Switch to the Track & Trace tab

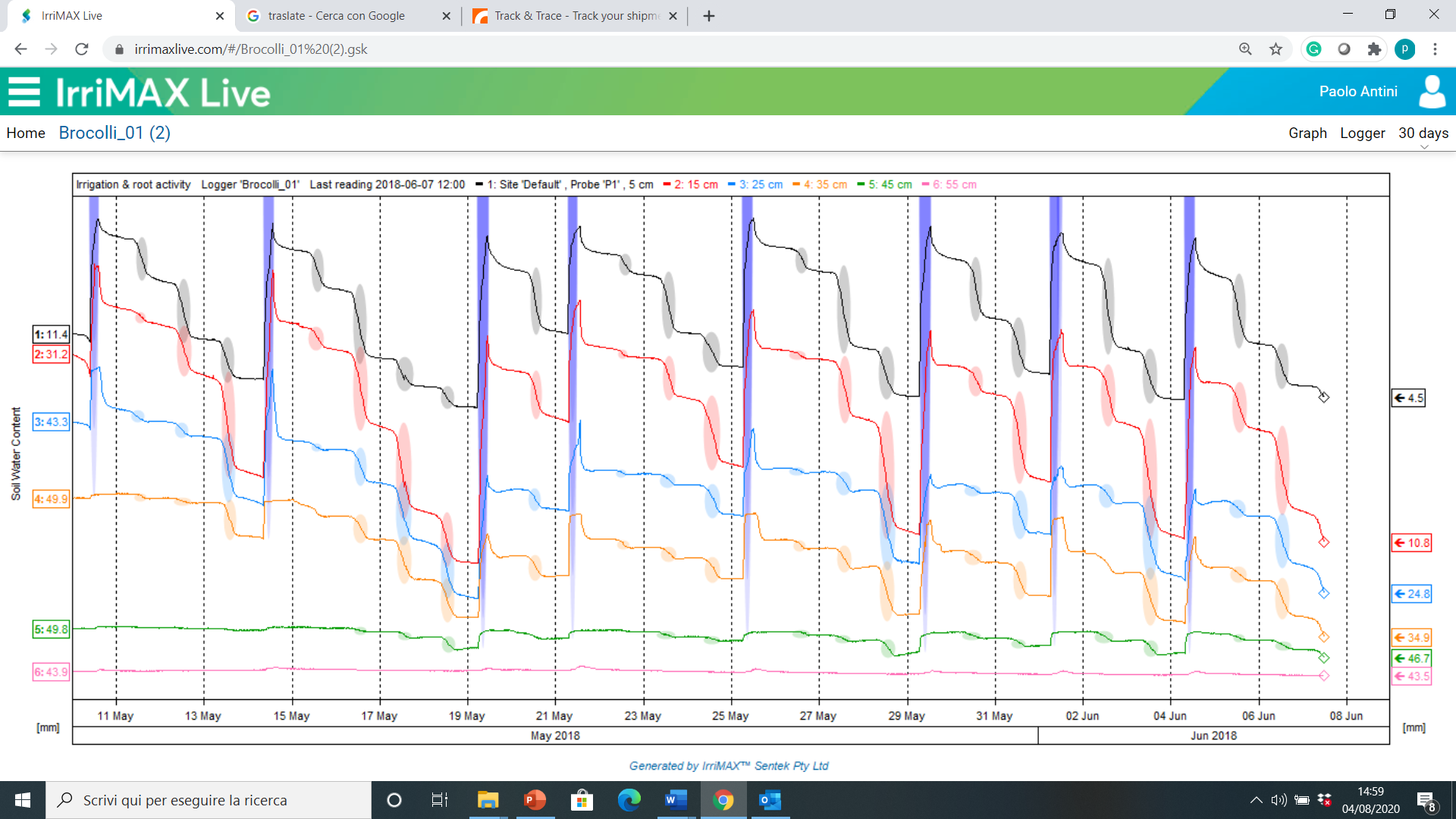576,16
